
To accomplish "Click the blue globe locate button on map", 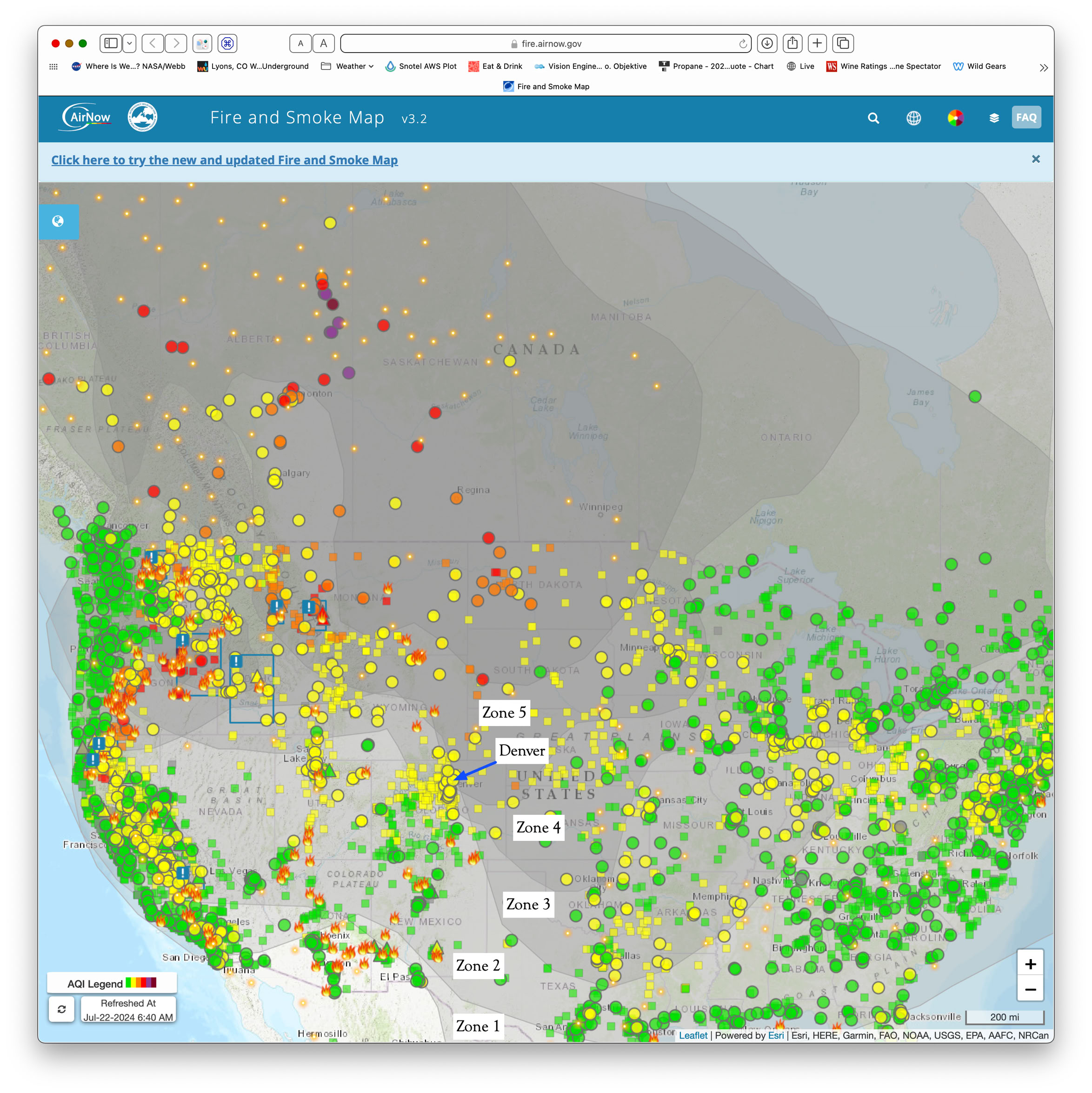I will coord(58,221).
